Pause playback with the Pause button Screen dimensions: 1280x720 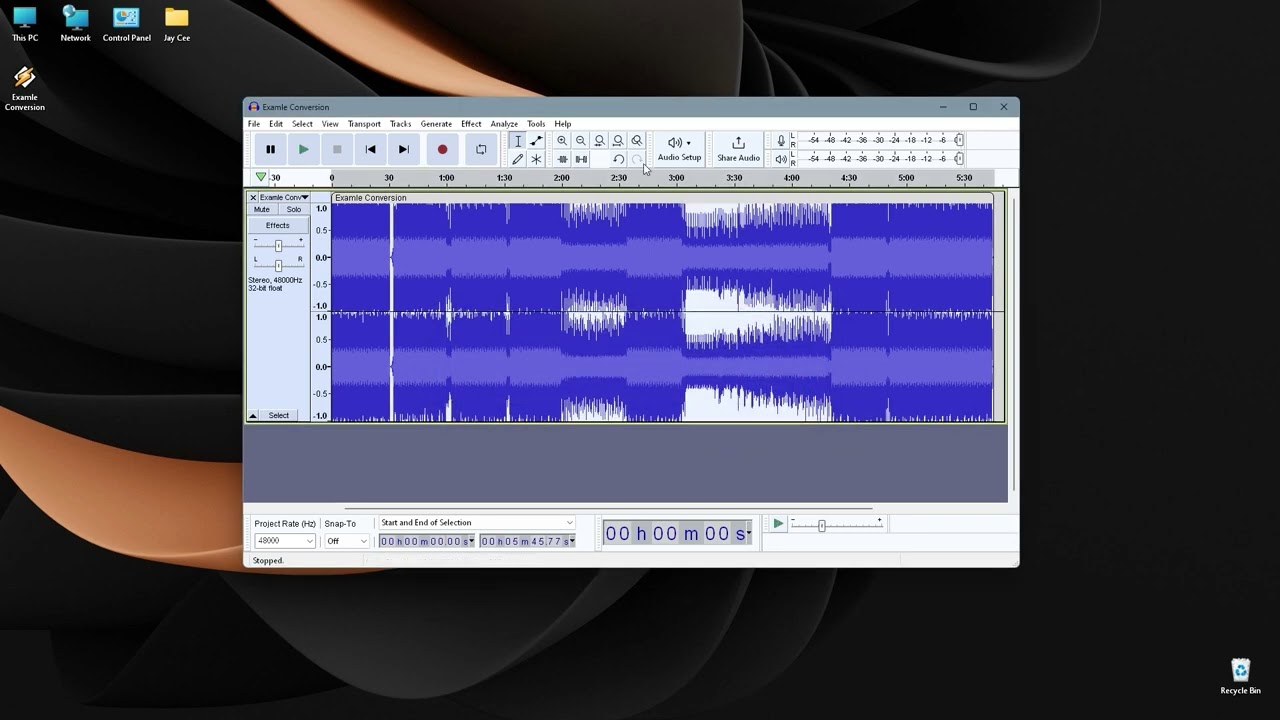pos(270,149)
